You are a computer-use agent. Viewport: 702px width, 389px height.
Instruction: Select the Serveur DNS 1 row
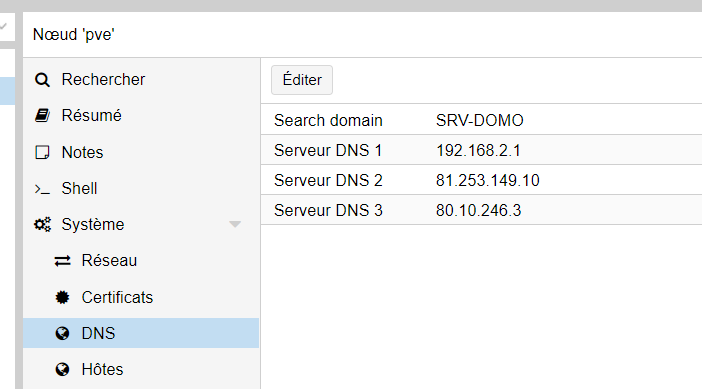point(481,150)
